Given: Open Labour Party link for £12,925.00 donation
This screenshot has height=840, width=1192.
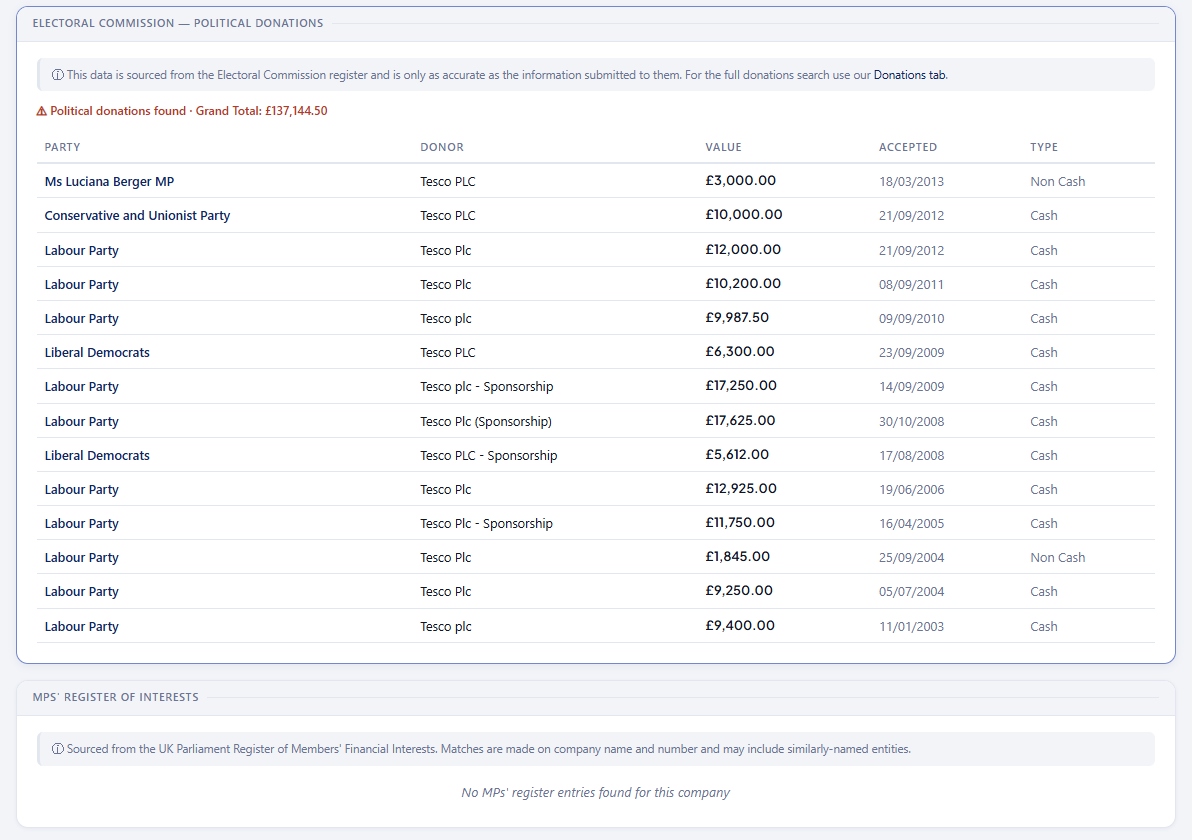Looking at the screenshot, I should click(81, 490).
